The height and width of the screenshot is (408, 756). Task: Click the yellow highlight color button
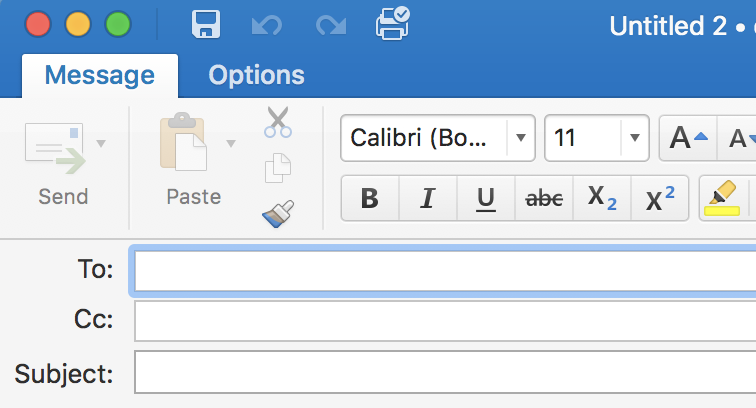[x=722, y=198]
